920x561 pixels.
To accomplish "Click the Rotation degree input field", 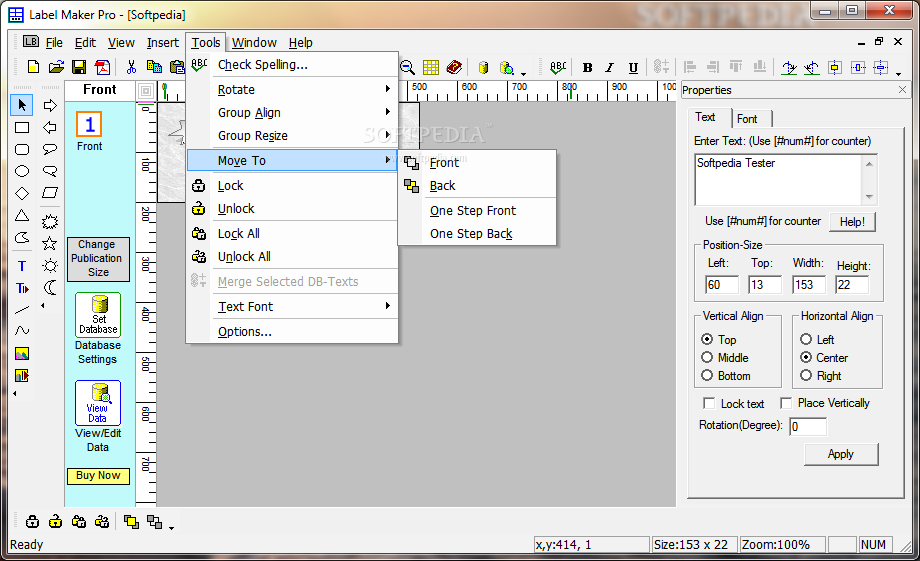I will (808, 427).
